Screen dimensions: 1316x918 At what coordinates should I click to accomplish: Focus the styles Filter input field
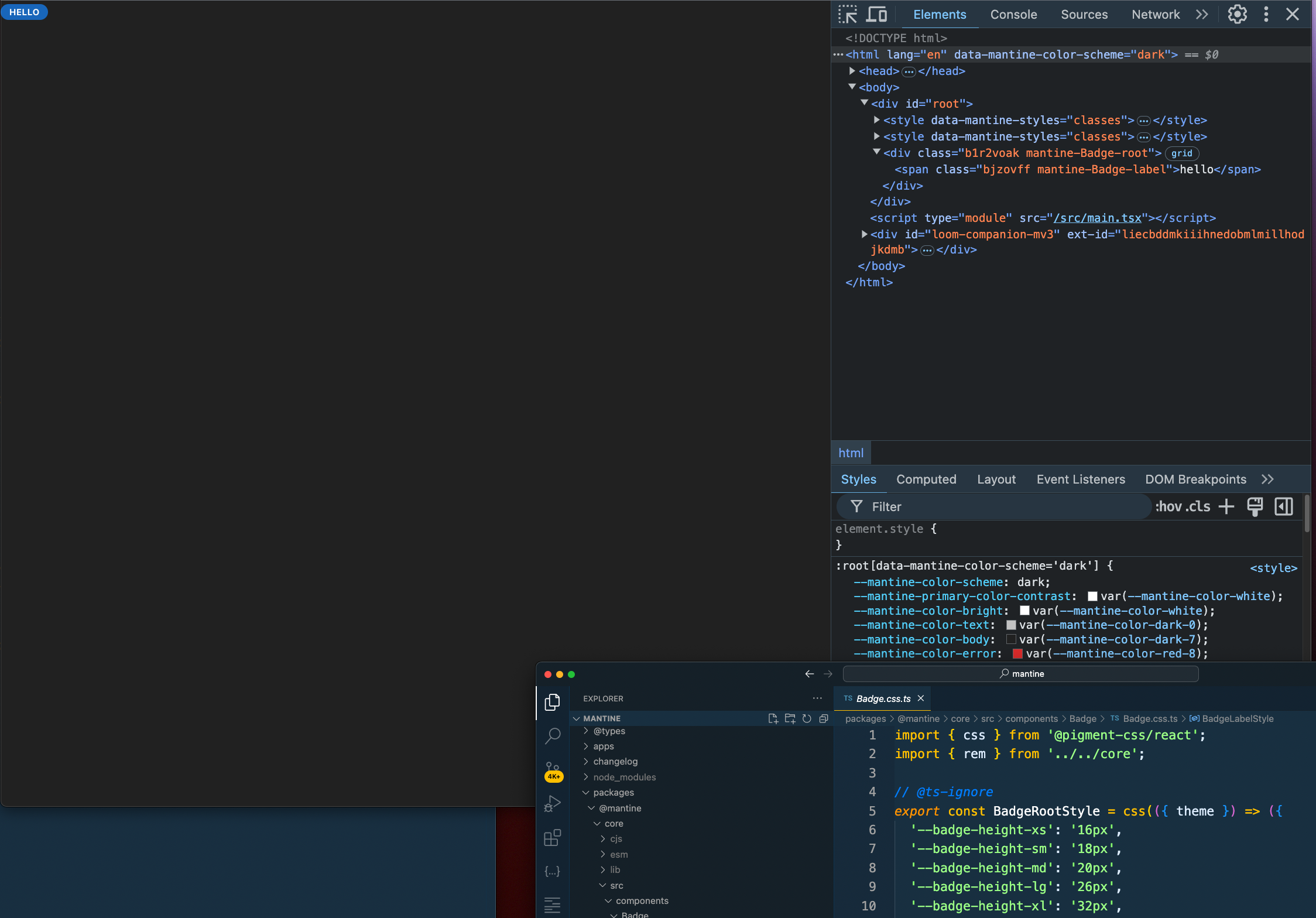(995, 506)
